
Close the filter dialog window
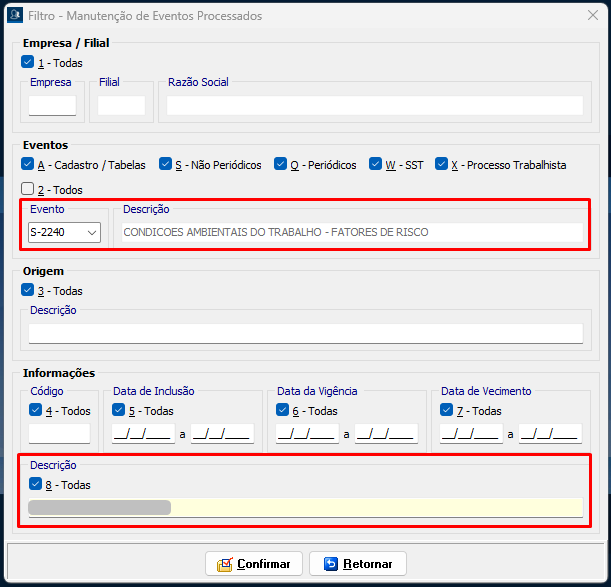pyautogui.click(x=591, y=16)
